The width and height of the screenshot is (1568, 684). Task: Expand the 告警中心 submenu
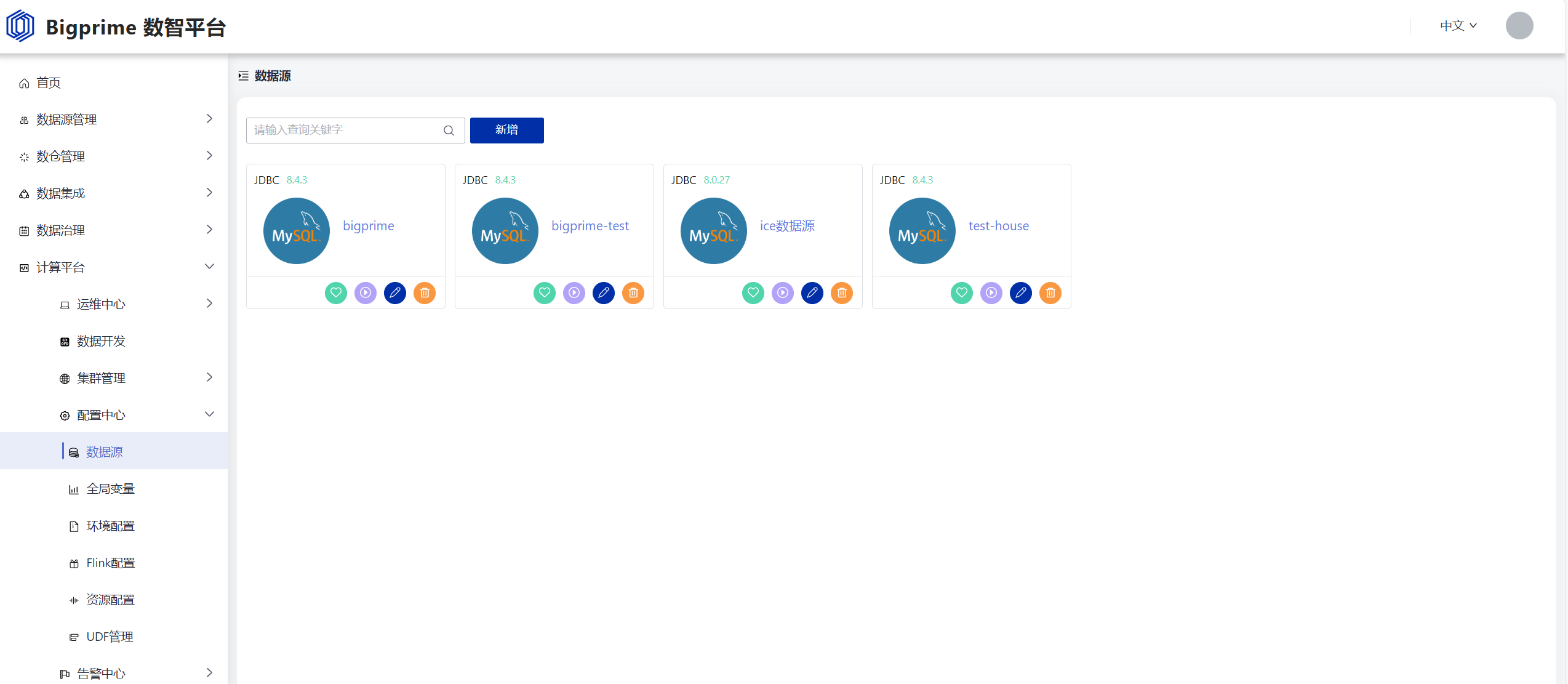click(114, 673)
